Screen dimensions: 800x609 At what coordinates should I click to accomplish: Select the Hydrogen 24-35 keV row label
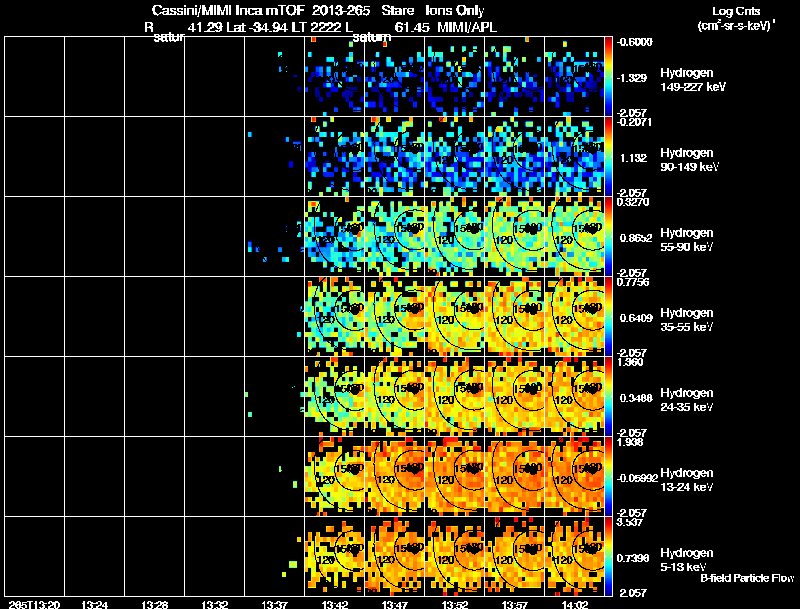point(687,400)
